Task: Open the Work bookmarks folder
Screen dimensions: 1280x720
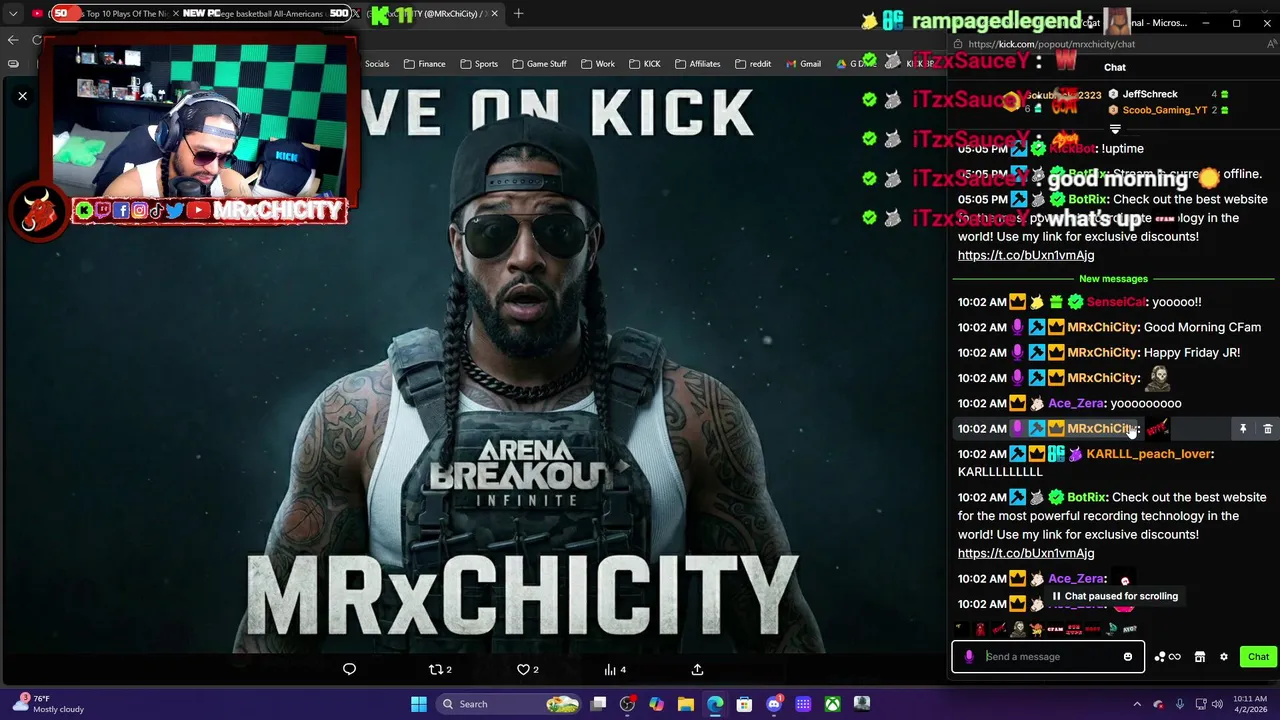Action: (598, 64)
